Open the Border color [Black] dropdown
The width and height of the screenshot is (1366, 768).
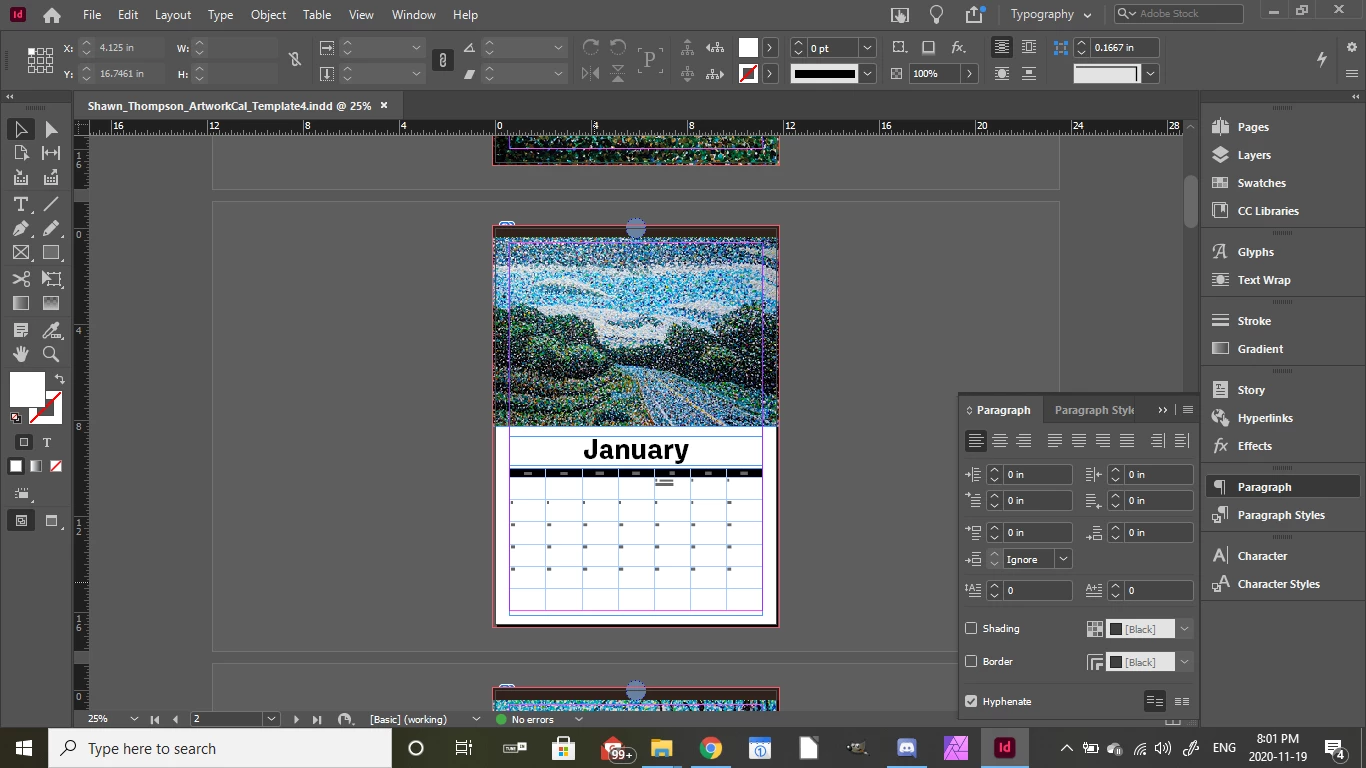pos(1184,662)
